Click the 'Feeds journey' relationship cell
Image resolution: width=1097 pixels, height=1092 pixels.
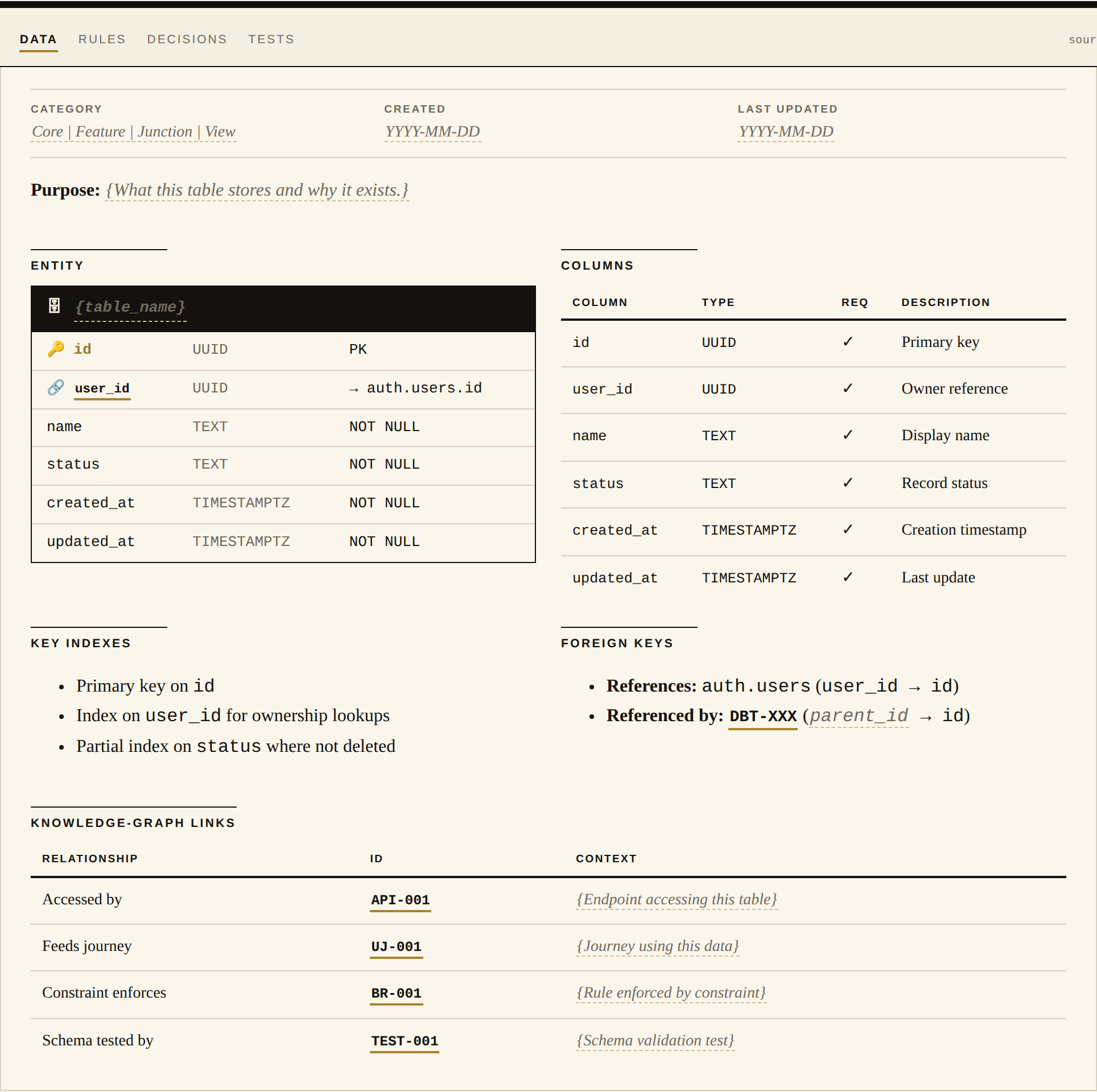[86, 946]
